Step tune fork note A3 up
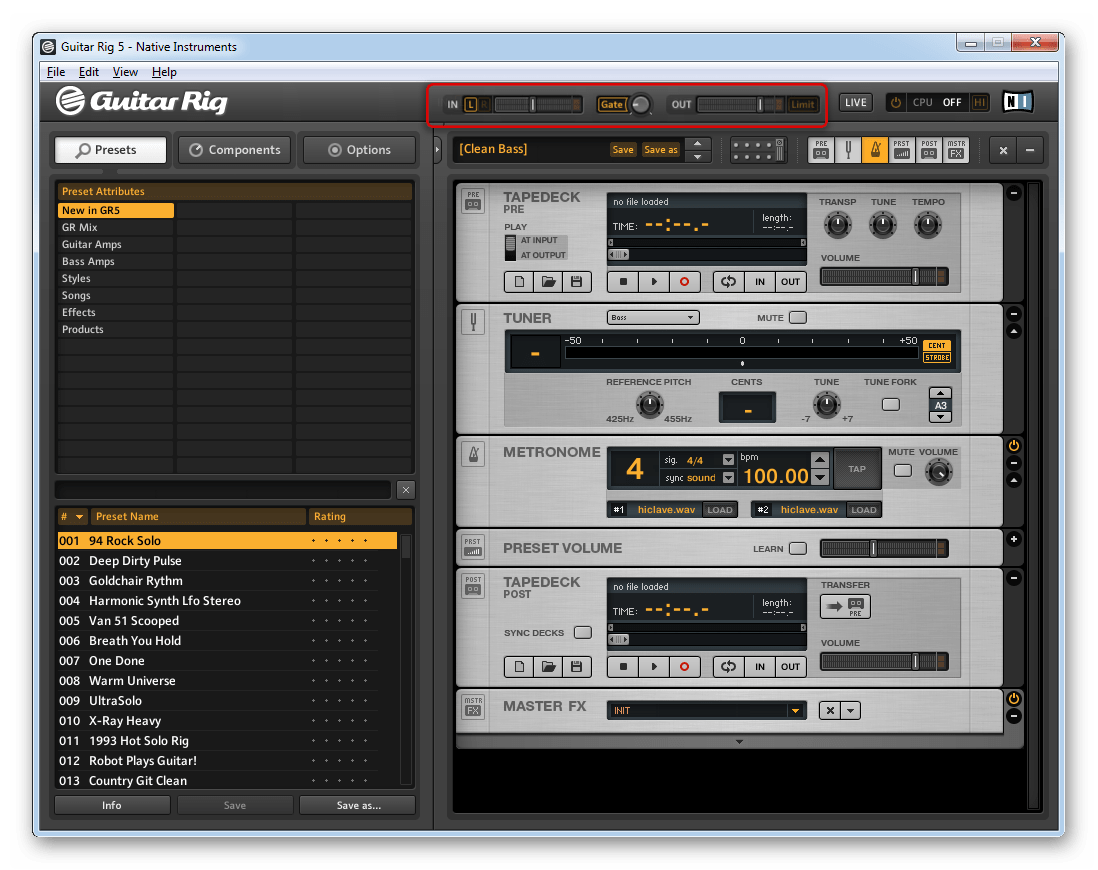Viewport: 1098px width, 870px height. pyautogui.click(x=940, y=393)
